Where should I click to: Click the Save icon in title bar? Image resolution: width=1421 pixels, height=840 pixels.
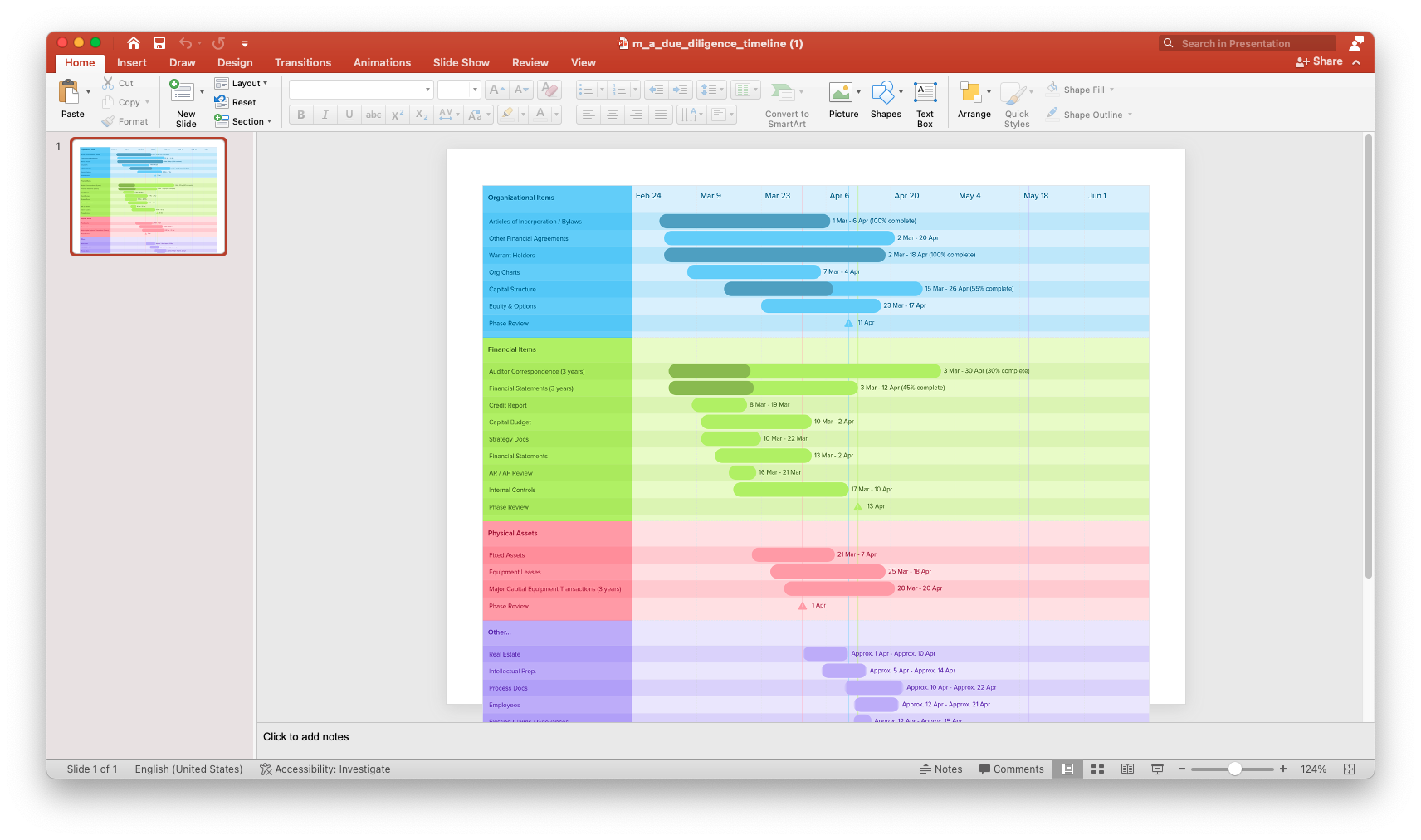point(159,43)
